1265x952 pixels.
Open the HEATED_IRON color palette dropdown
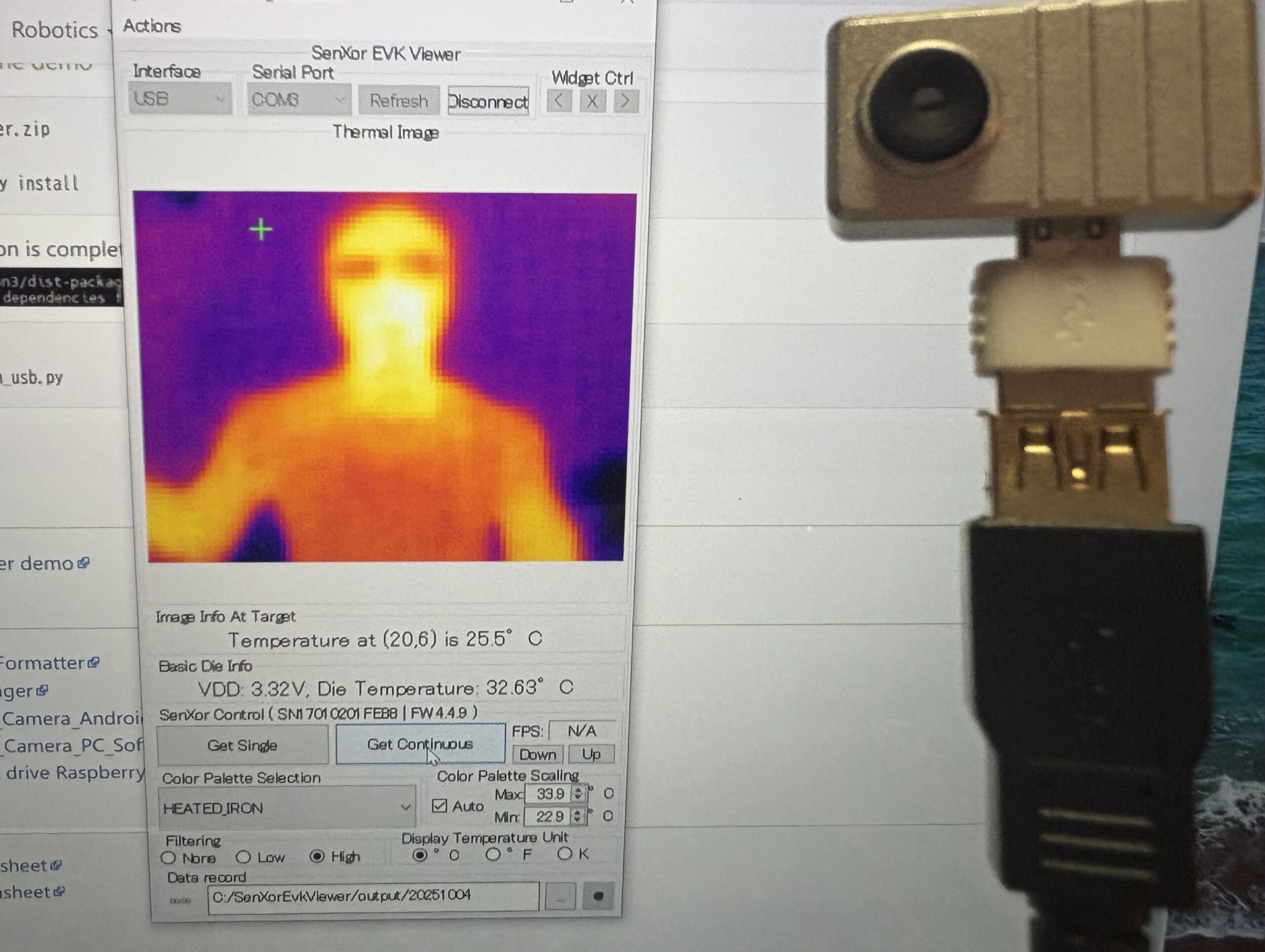click(286, 808)
